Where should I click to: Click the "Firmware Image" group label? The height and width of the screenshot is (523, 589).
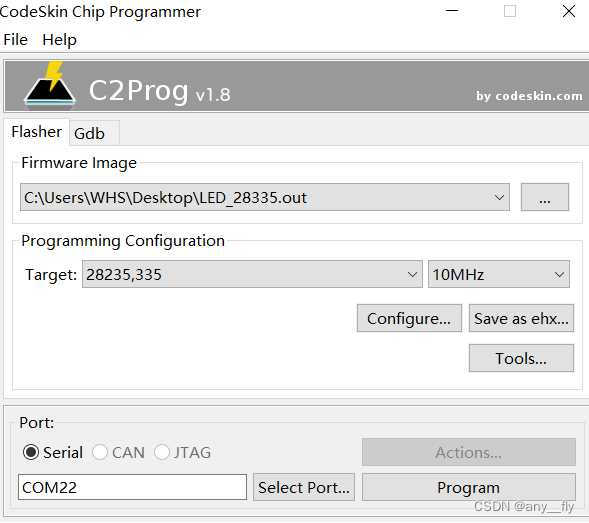[x=79, y=163]
